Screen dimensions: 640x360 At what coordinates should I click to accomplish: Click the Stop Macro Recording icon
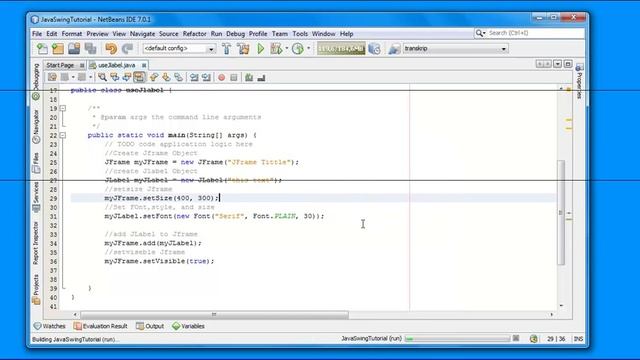point(234,77)
